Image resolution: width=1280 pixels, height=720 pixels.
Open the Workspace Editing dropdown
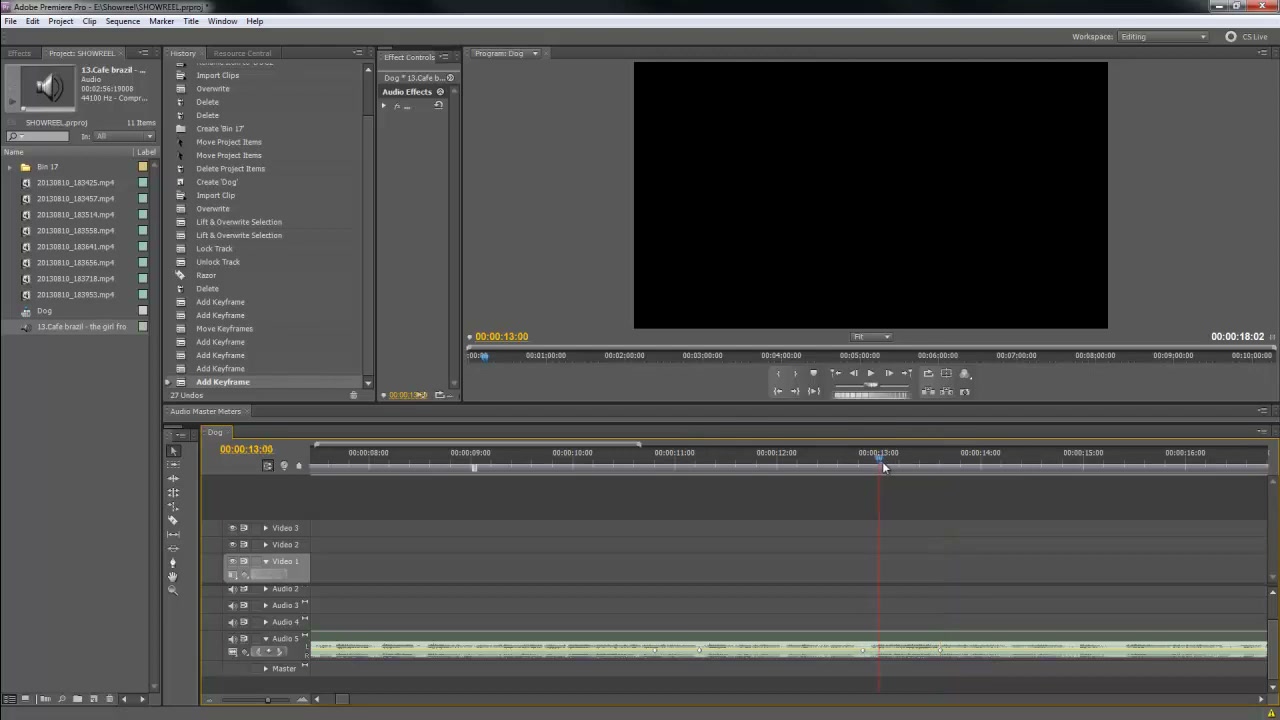tap(1162, 37)
